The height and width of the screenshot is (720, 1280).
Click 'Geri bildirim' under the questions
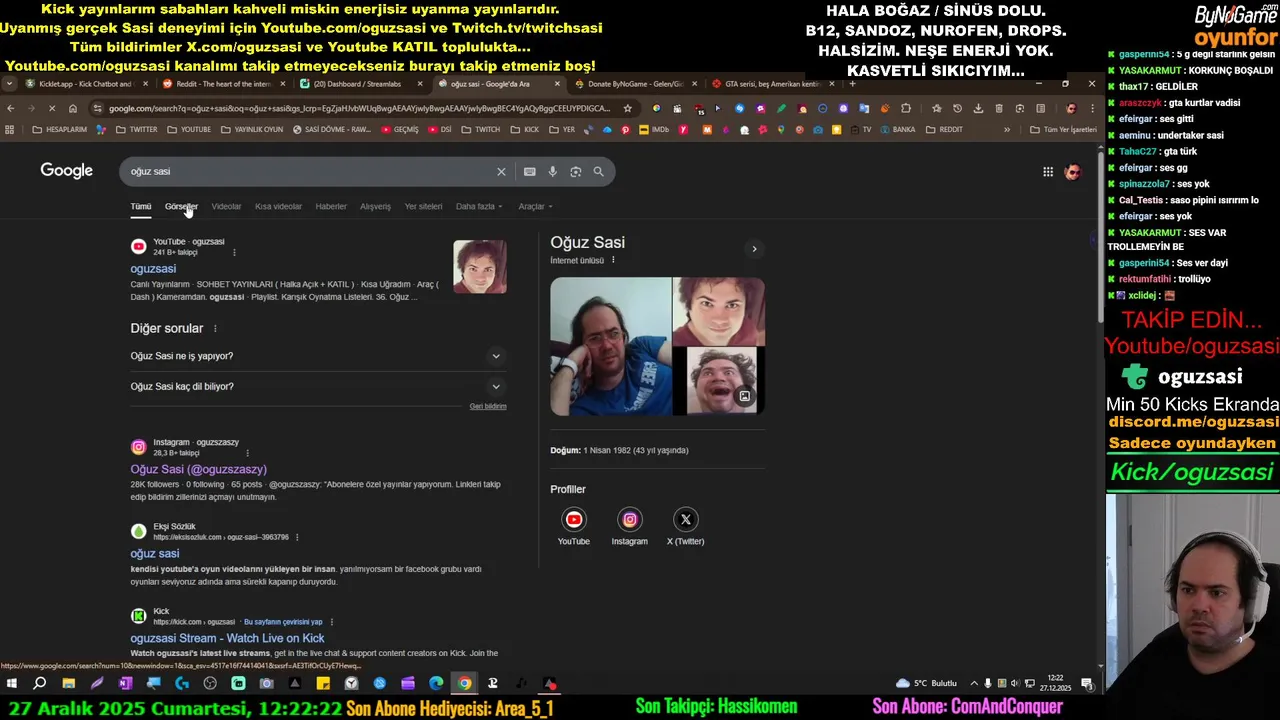pos(488,406)
